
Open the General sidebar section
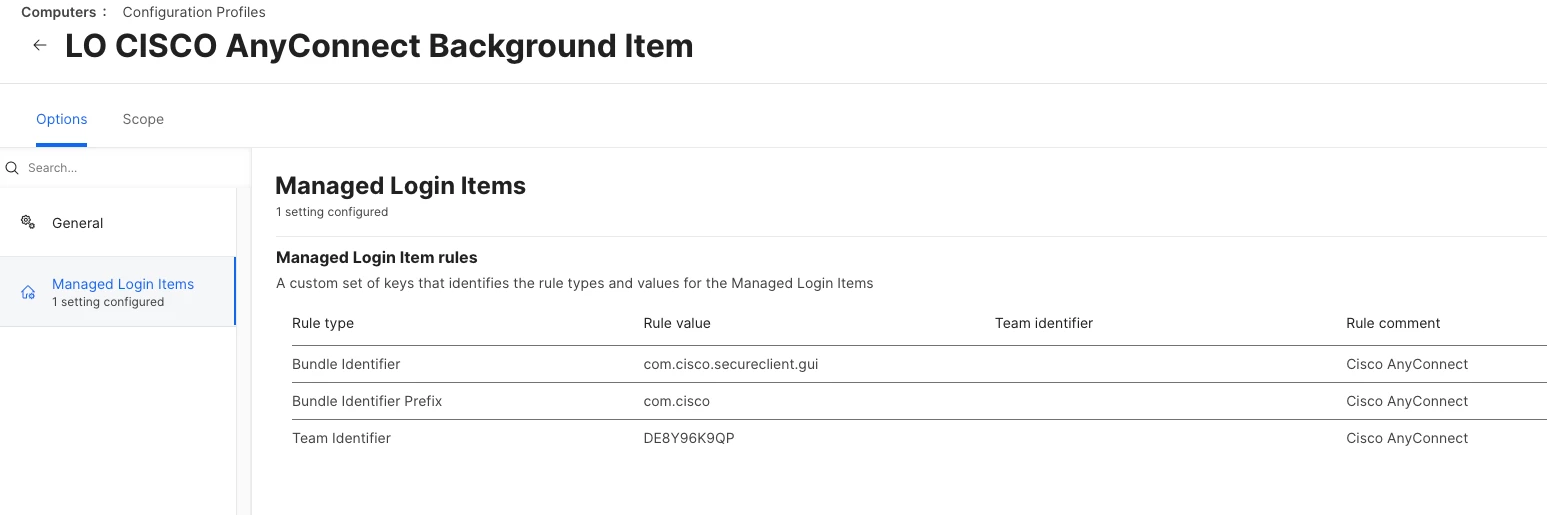(118, 222)
